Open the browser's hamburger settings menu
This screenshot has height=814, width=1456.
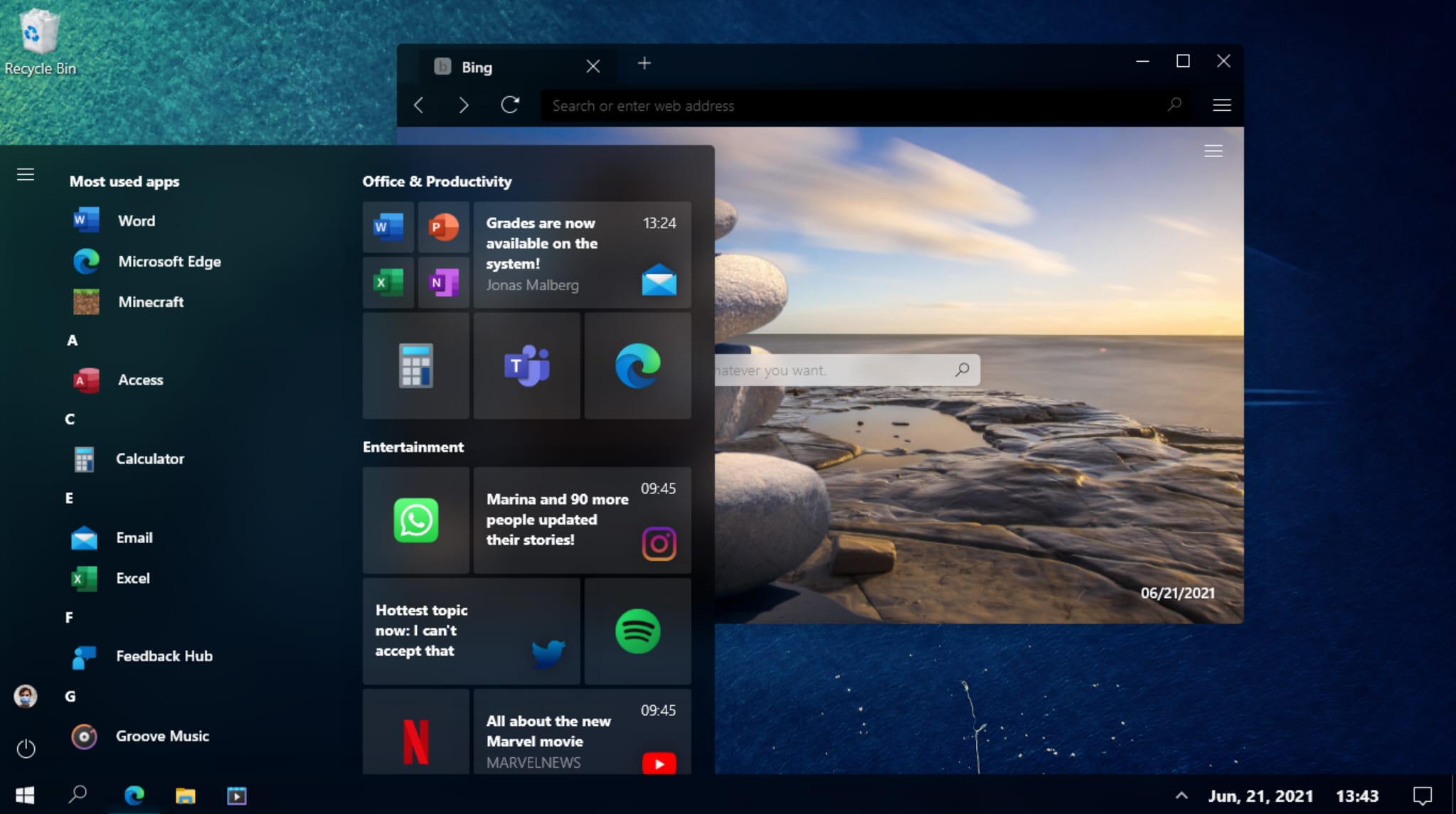point(1221,105)
